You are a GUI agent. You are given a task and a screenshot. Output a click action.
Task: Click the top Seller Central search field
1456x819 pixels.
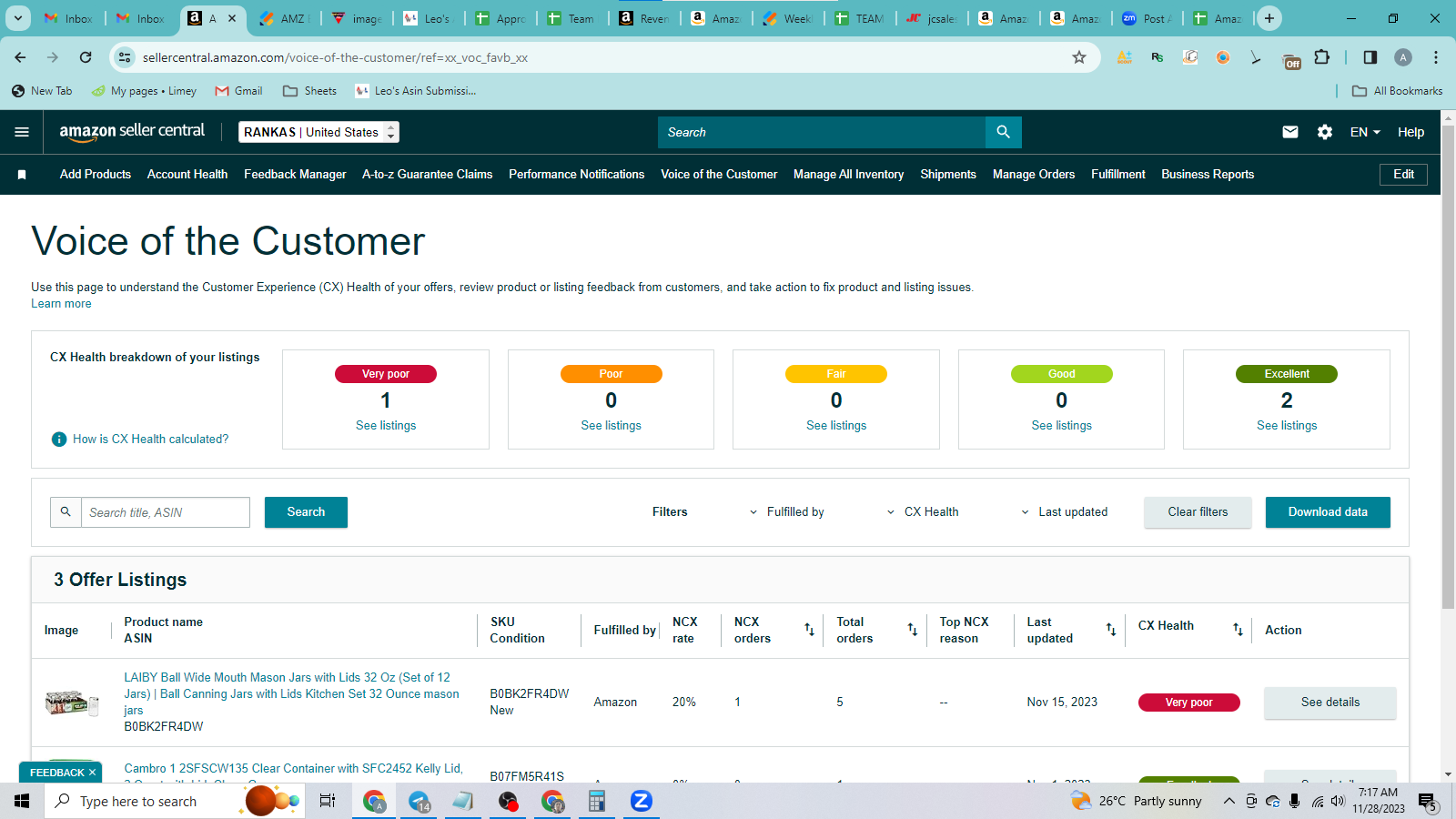coord(822,132)
